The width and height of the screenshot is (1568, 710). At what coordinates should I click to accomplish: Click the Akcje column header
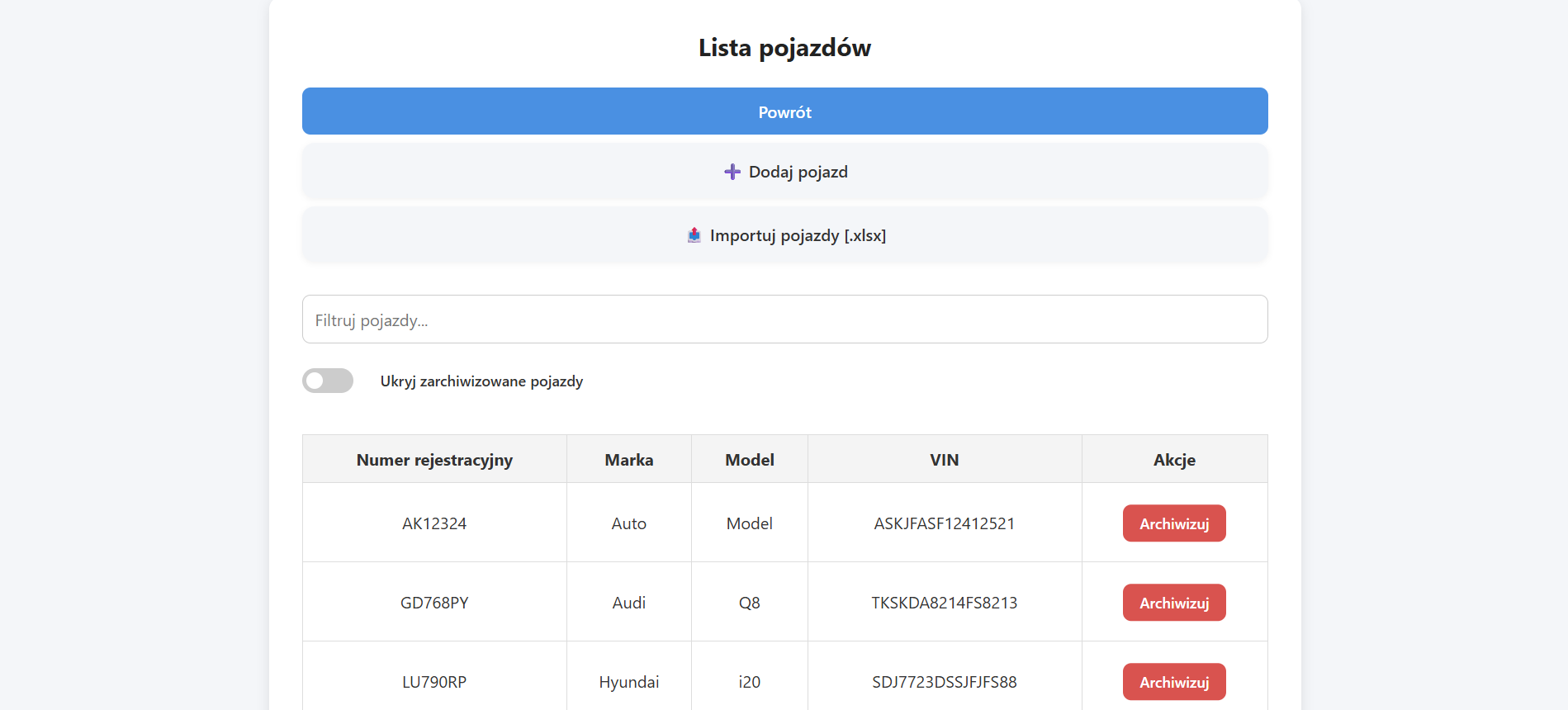[x=1173, y=460]
